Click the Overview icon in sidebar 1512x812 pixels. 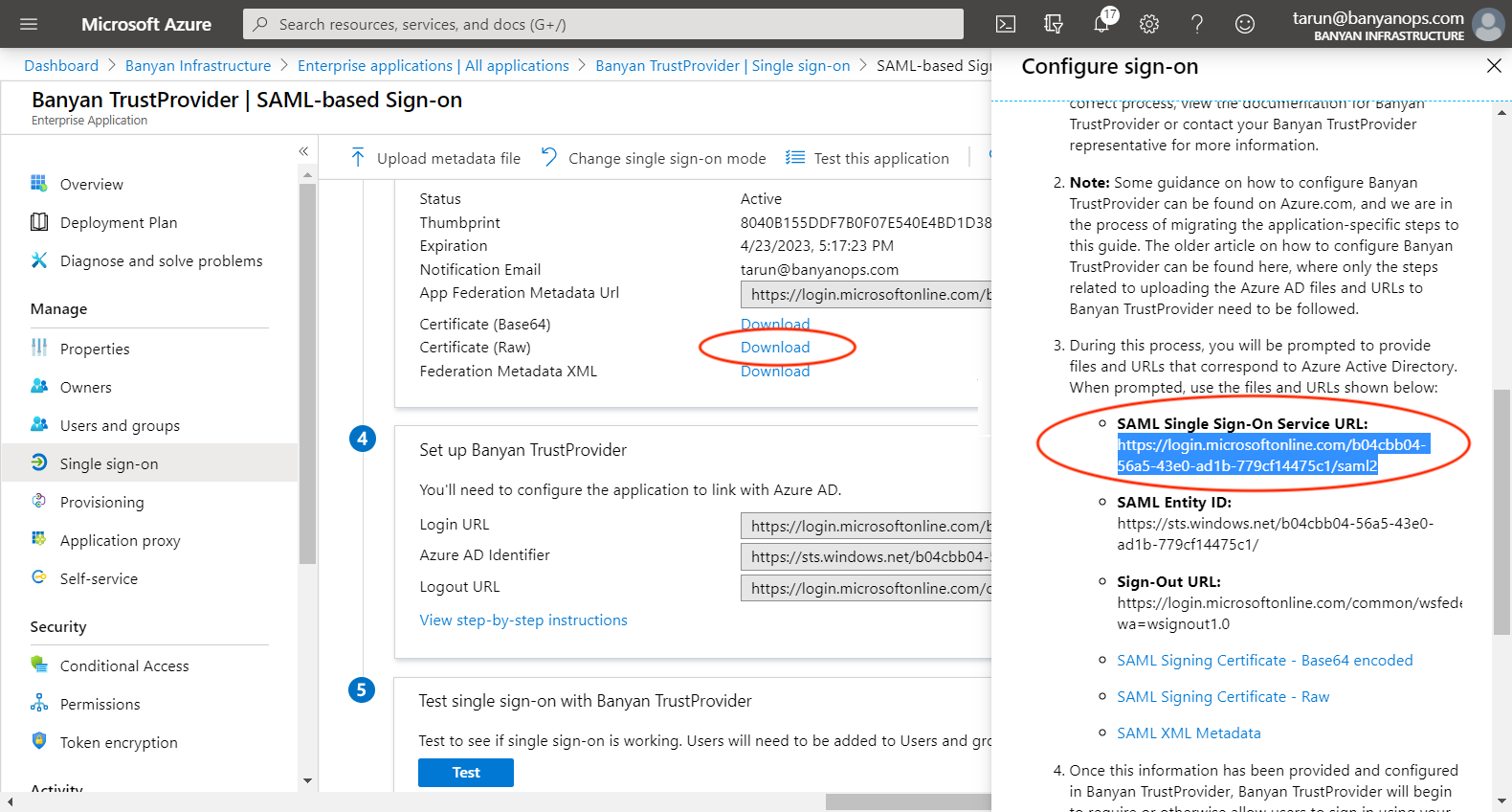(x=39, y=183)
